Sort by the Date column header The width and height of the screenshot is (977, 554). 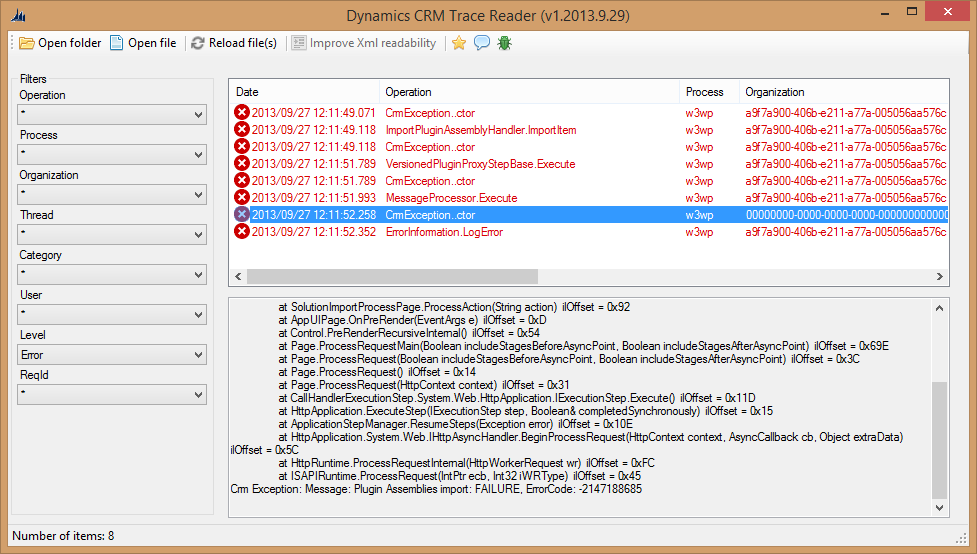(x=304, y=92)
